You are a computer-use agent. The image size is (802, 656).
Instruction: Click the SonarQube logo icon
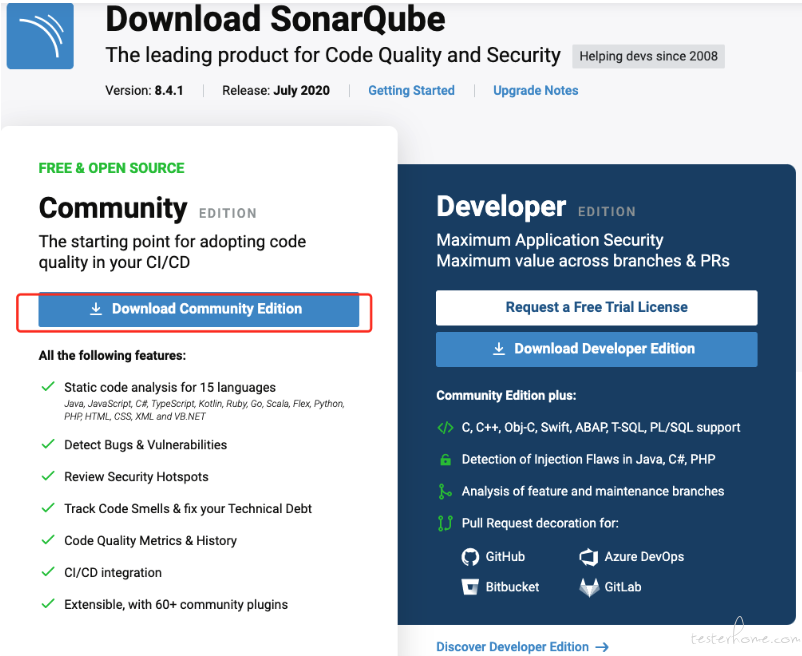click(40, 36)
